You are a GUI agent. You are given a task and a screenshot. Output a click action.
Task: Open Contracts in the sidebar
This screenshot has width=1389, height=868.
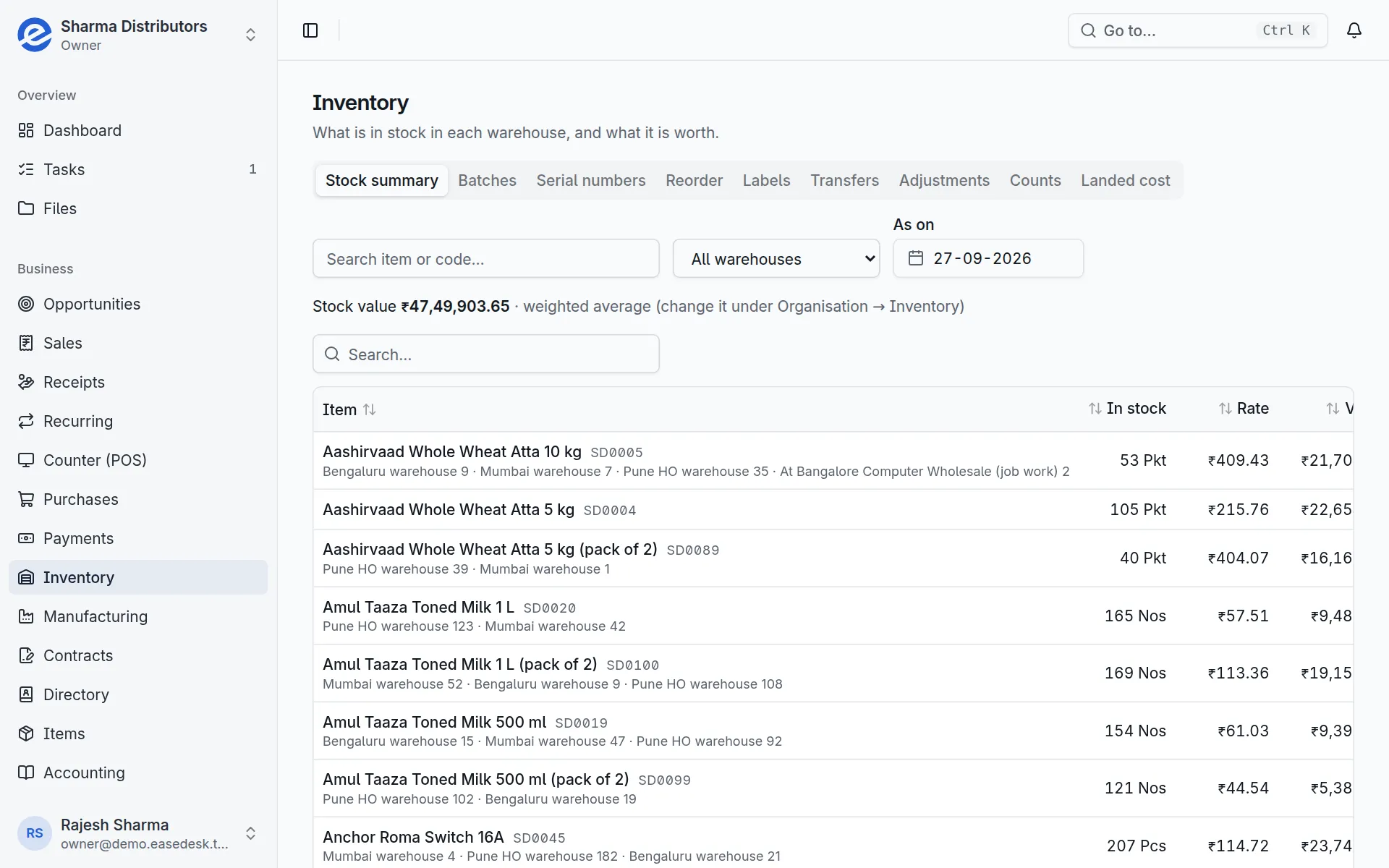[138, 655]
